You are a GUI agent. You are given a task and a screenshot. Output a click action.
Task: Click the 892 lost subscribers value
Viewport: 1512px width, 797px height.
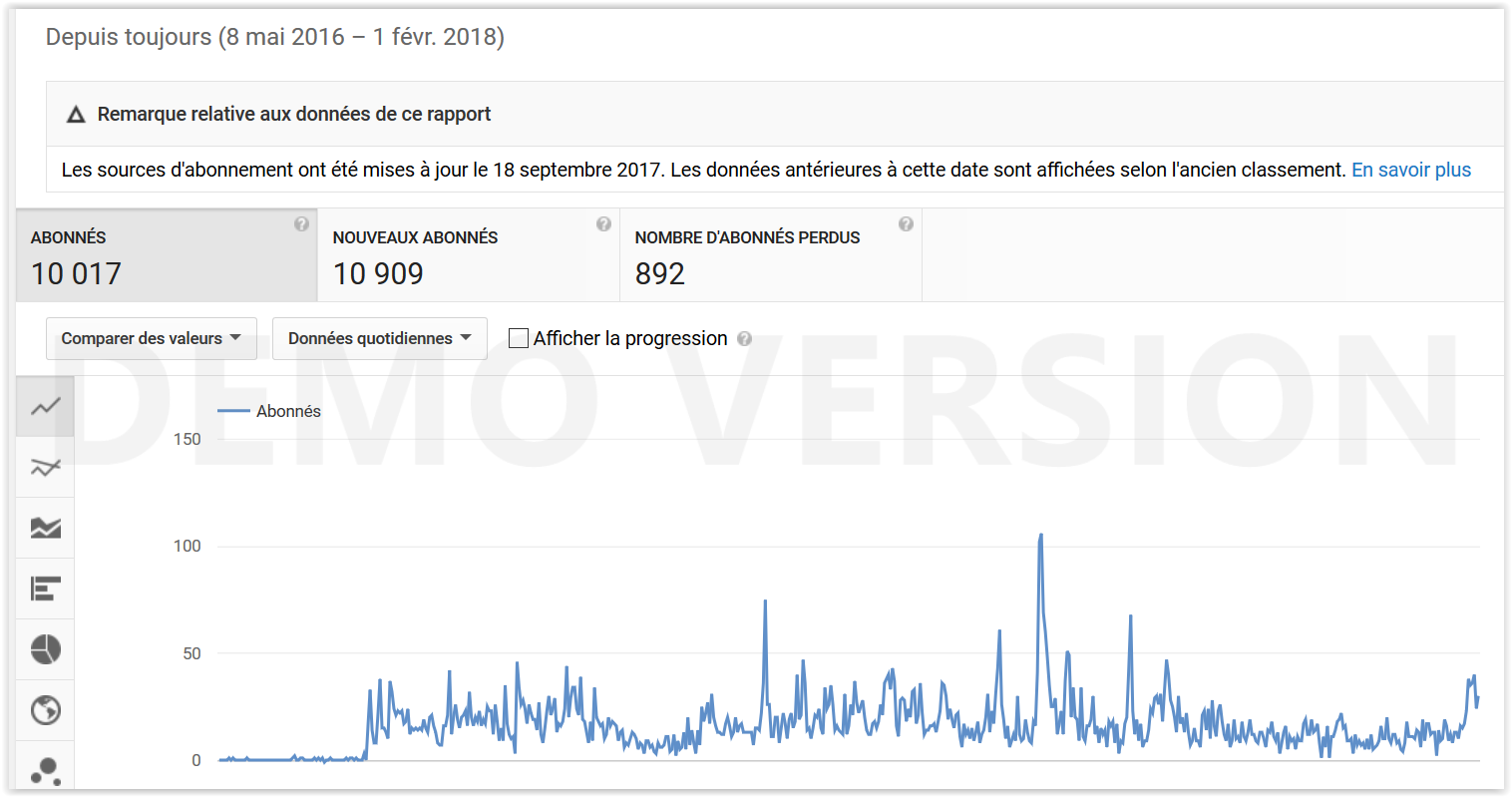point(660,273)
